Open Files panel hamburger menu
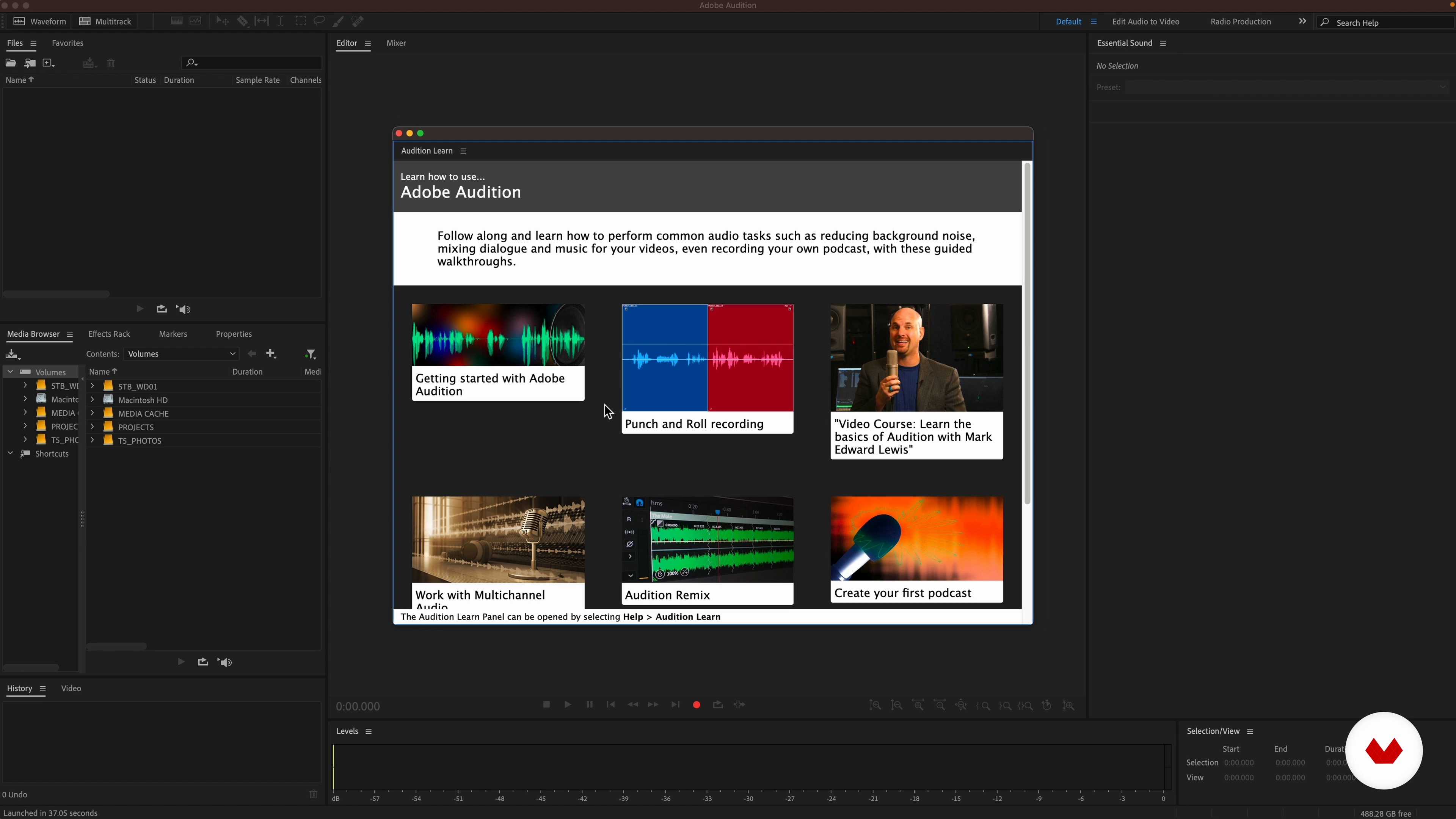The image size is (1456, 819). coord(33,43)
